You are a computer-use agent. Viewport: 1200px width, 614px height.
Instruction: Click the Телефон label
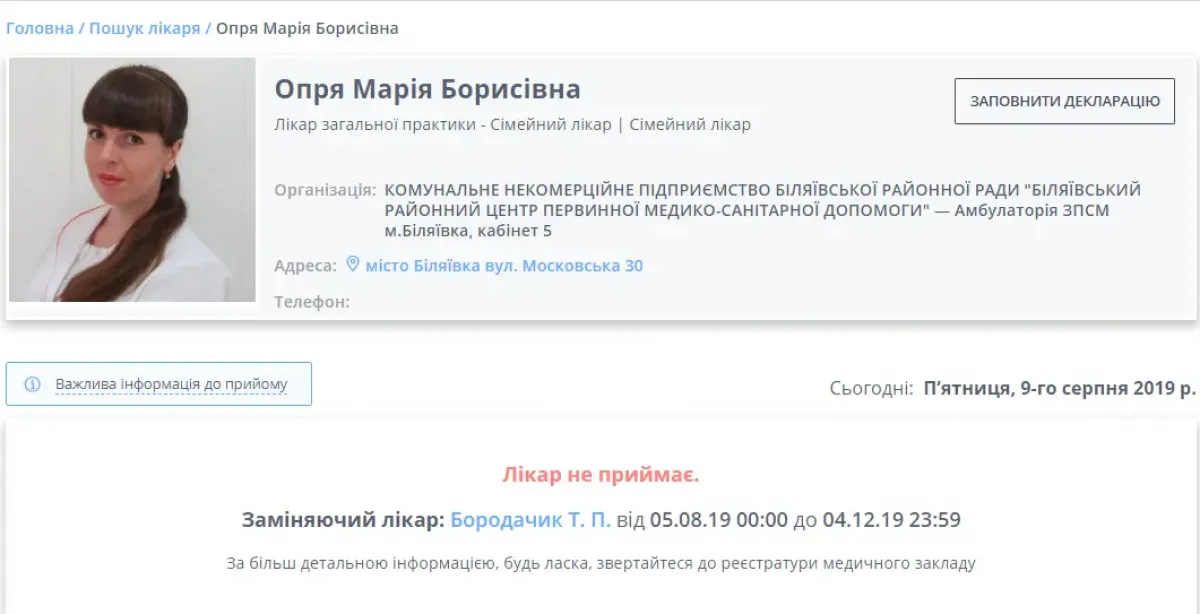[312, 301]
